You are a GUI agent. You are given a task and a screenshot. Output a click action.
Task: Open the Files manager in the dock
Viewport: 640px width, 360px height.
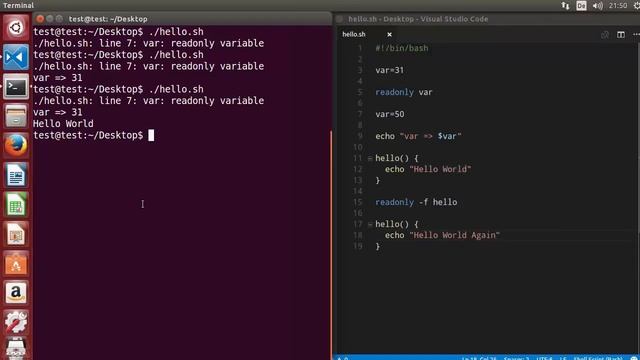point(16,116)
